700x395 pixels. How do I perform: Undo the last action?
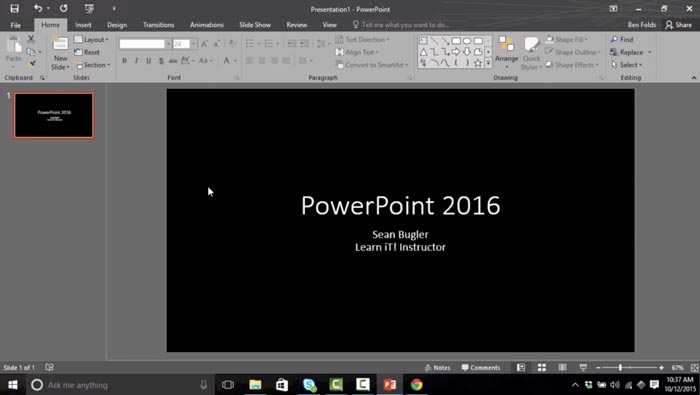[x=38, y=8]
